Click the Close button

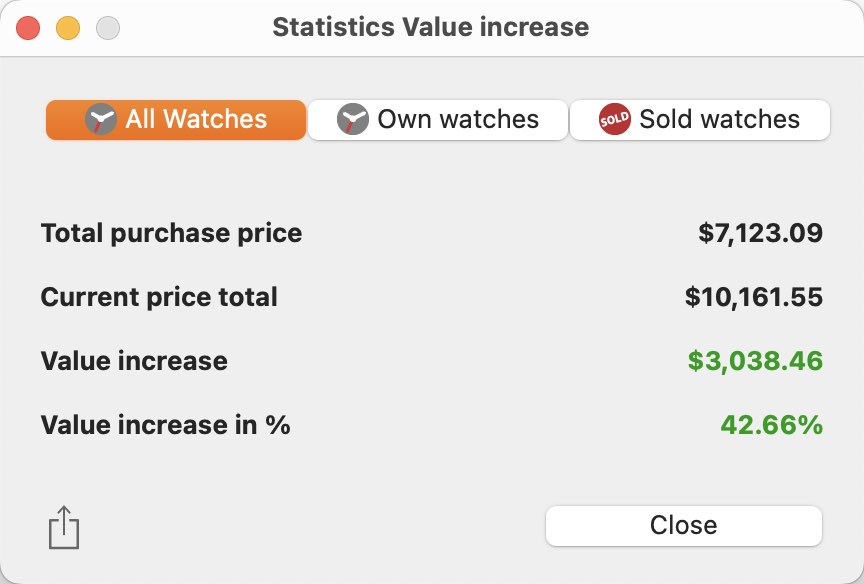point(684,526)
